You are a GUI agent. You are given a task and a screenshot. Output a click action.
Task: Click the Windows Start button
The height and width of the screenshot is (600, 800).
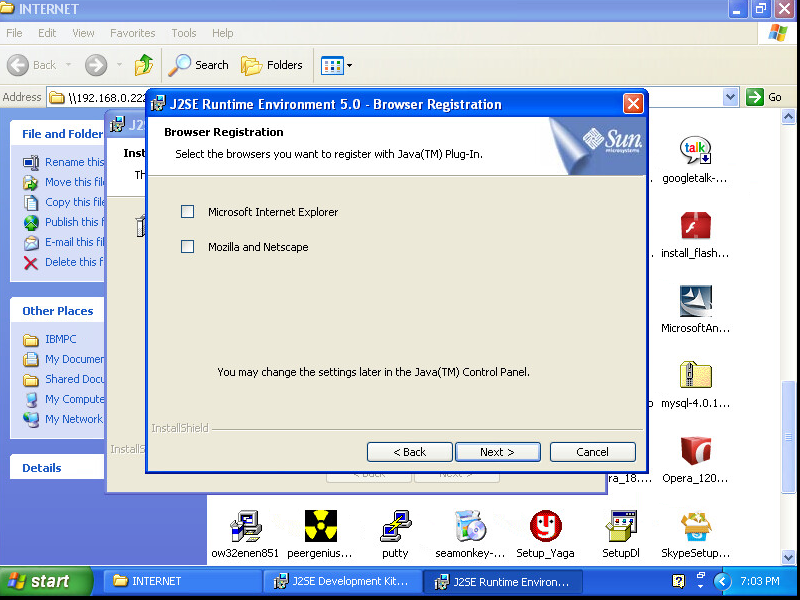click(x=40, y=581)
